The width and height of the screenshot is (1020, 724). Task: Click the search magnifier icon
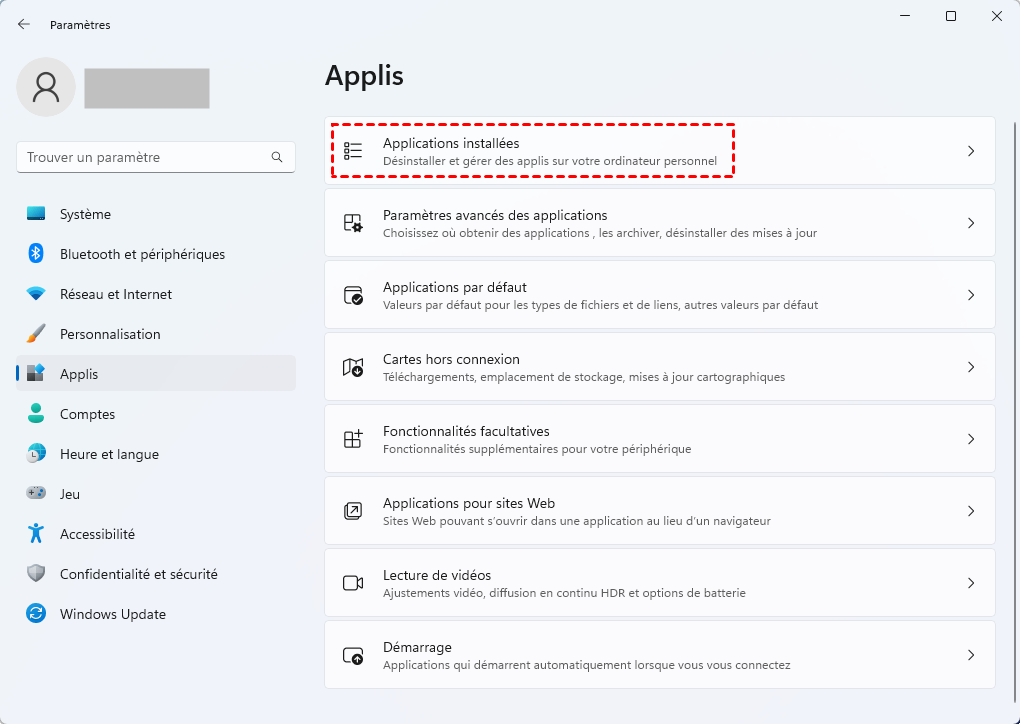(277, 158)
